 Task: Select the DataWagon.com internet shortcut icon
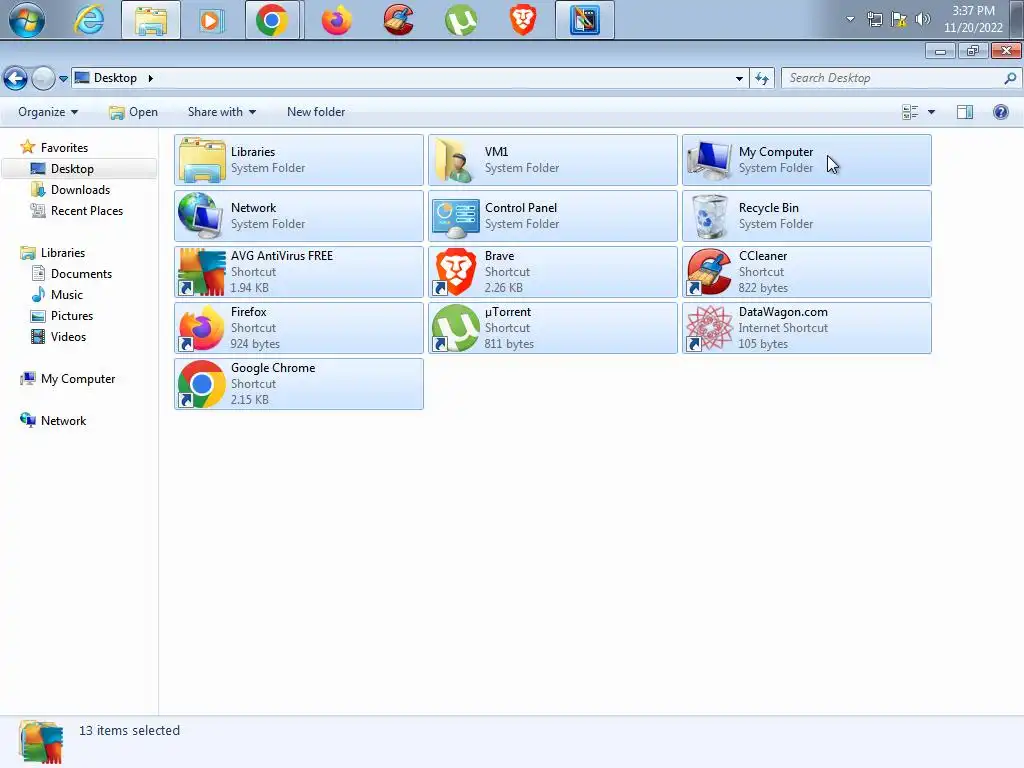709,328
